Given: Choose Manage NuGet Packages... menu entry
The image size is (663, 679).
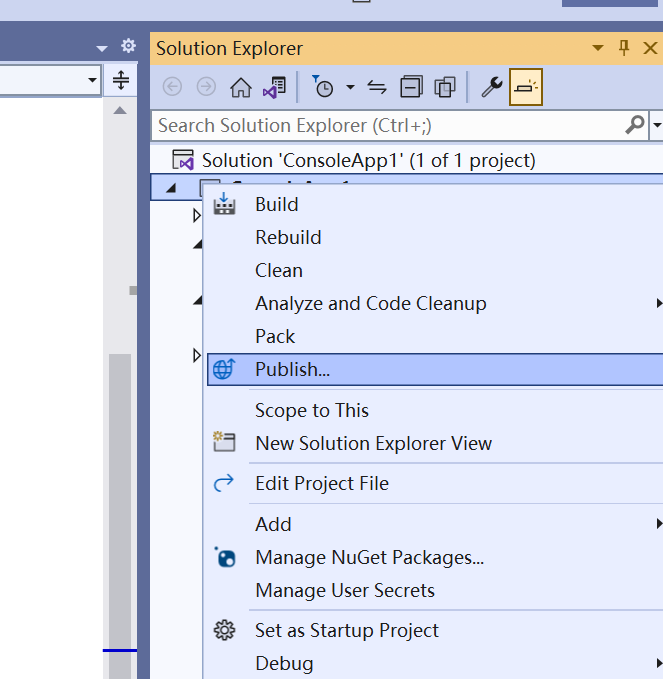Looking at the screenshot, I should (369, 557).
